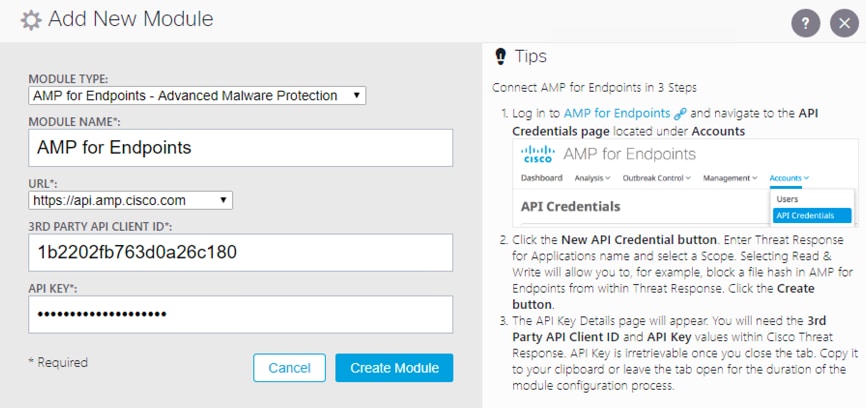866x408 pixels.
Task: Select Users in the Accounts dropdown
Action: tap(788, 199)
